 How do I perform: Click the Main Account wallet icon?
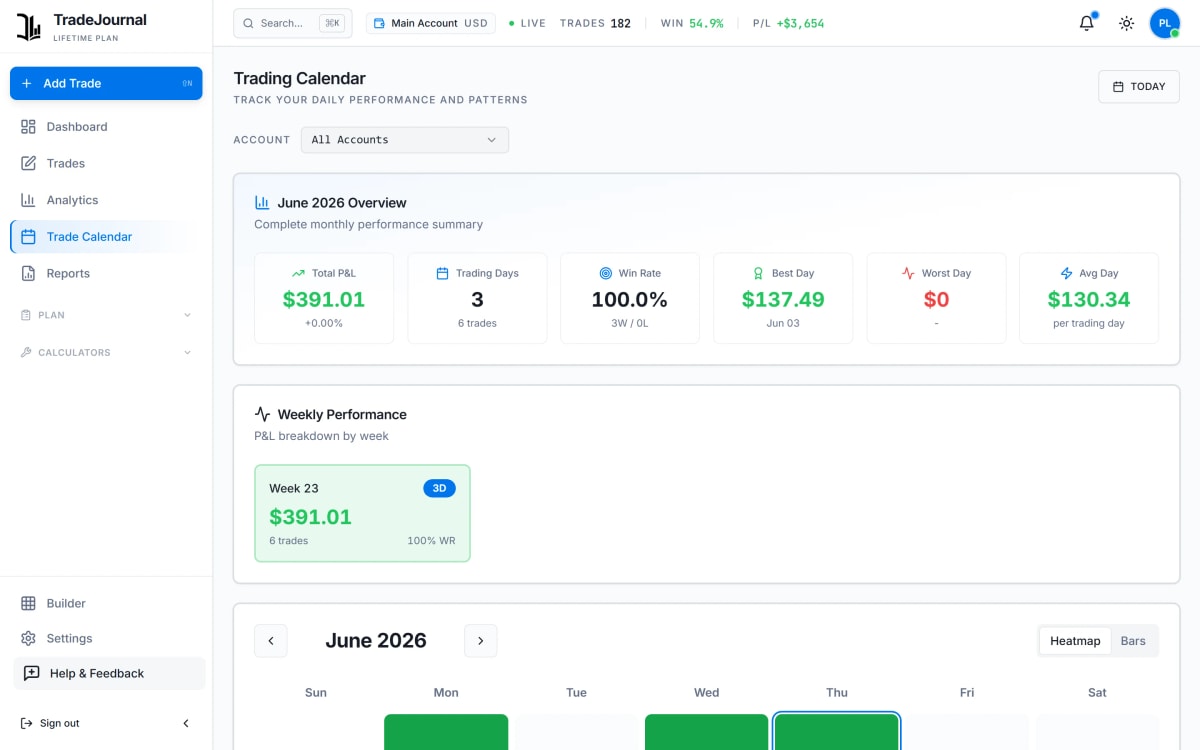click(x=379, y=23)
